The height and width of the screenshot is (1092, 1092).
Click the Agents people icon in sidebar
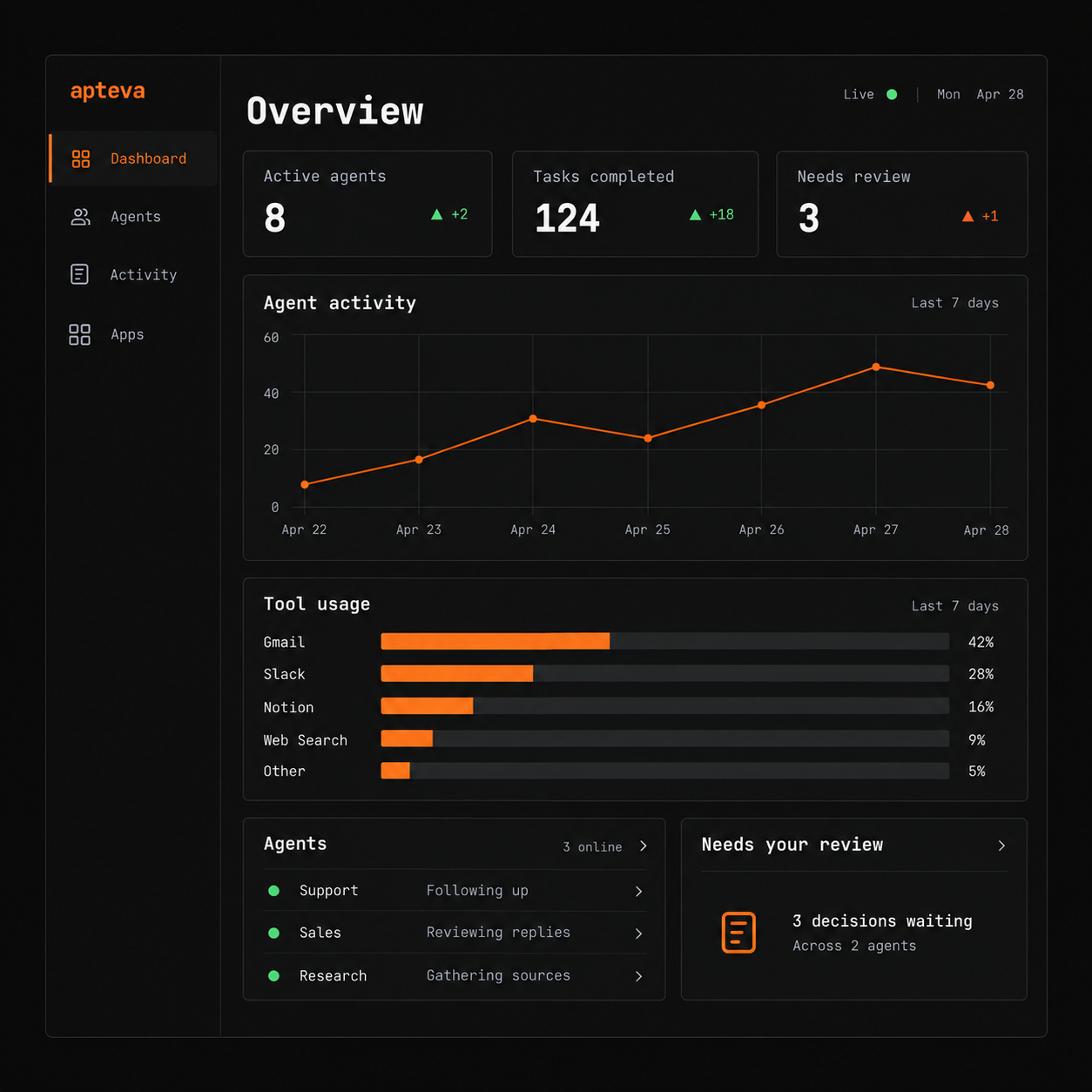(80, 217)
